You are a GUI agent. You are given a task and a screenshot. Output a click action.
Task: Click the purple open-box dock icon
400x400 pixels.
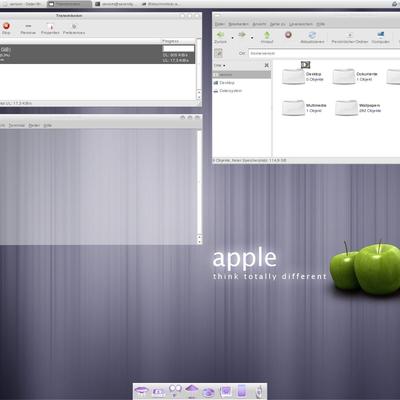click(x=209, y=392)
